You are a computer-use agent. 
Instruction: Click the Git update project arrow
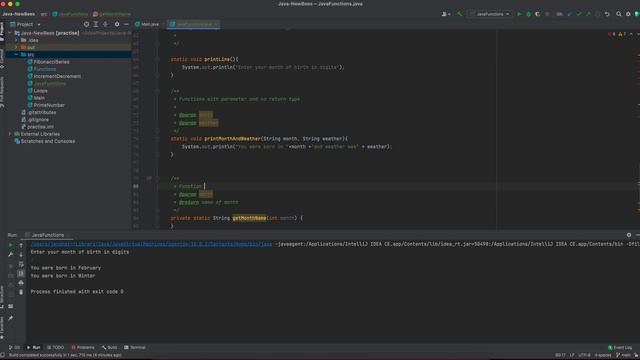pos(570,14)
